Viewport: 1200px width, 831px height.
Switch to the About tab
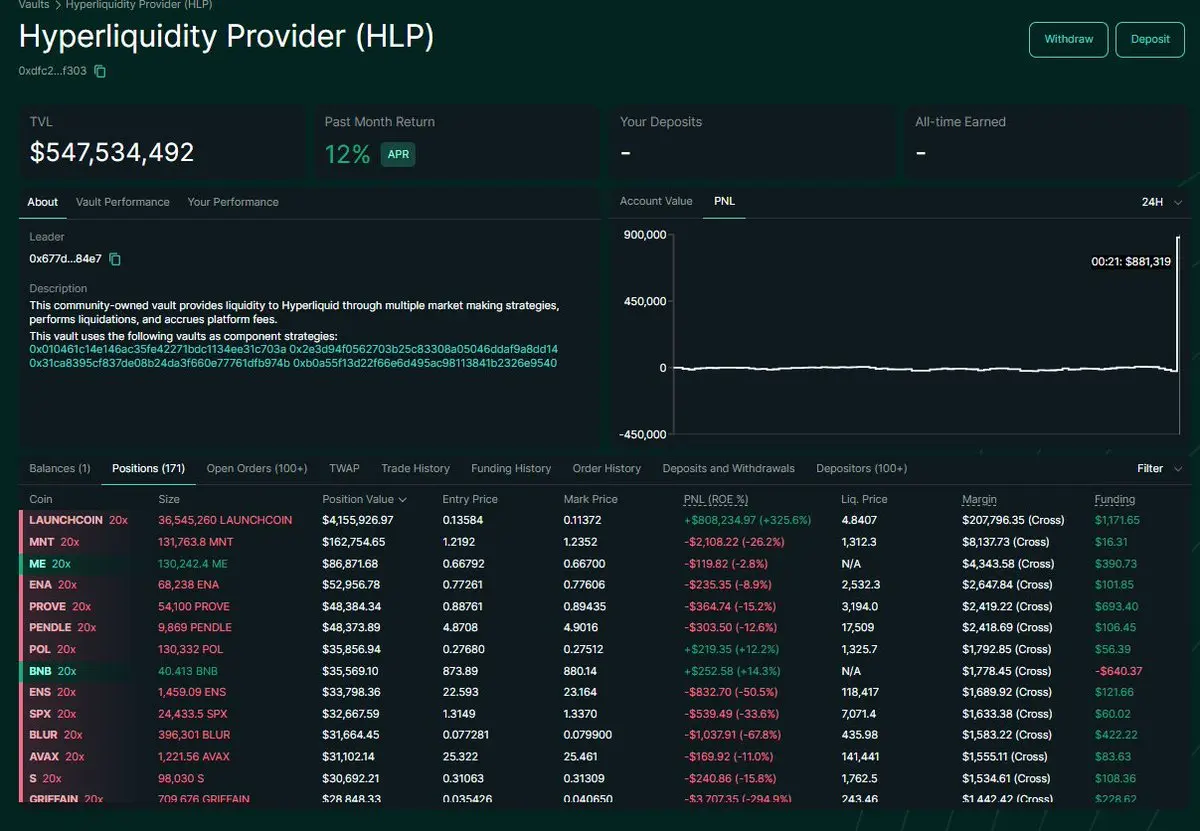[42, 202]
